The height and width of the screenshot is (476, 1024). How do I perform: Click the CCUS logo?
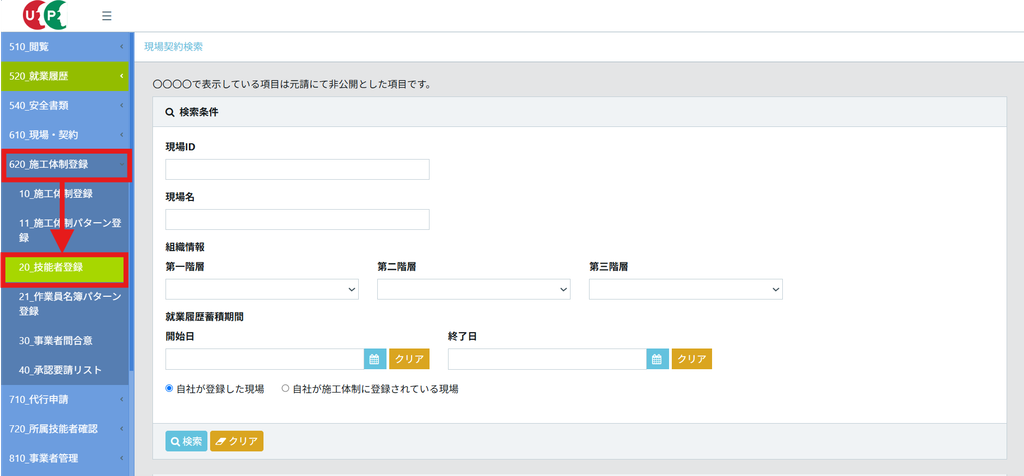[44, 15]
